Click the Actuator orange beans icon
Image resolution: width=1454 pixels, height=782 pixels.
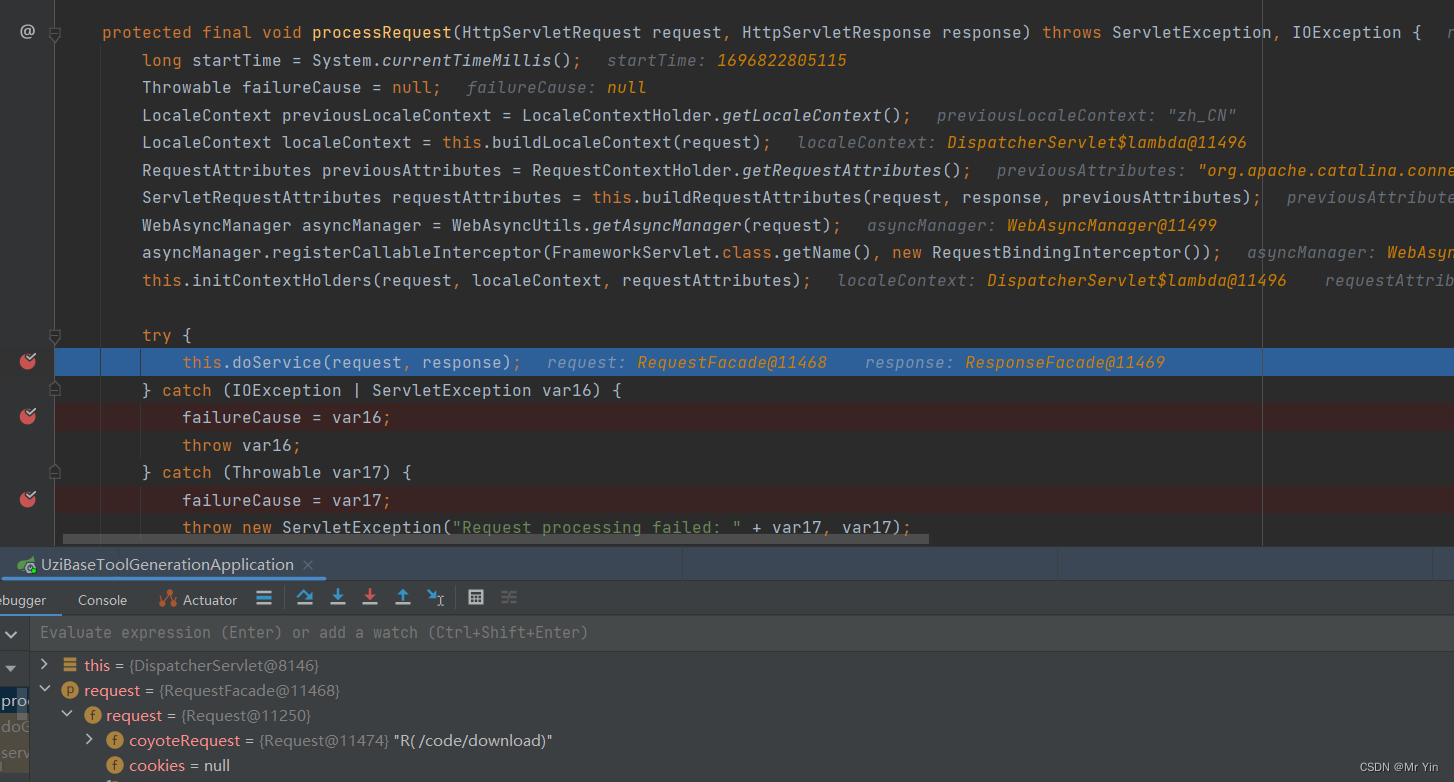click(167, 598)
